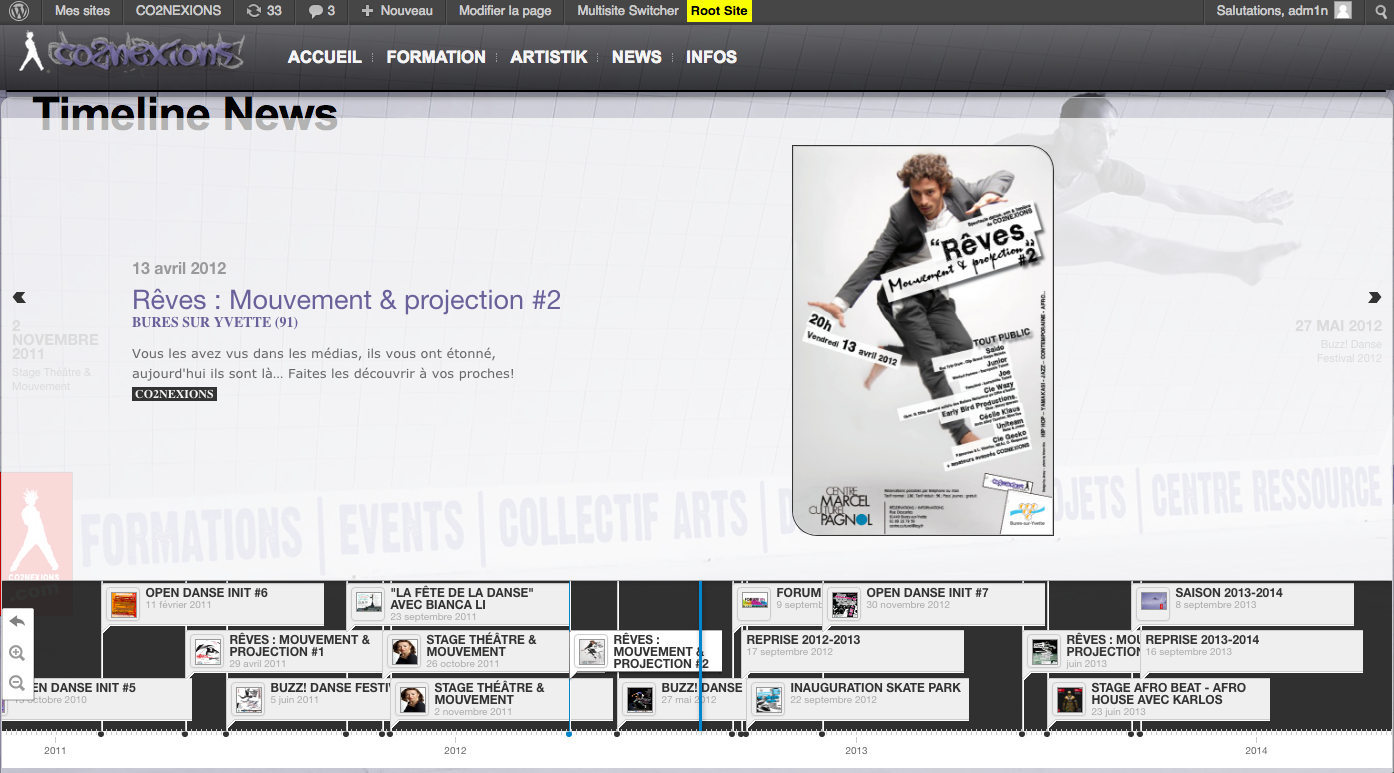Image resolution: width=1394 pixels, height=773 pixels.
Task: Open the 33 pending updates icon
Action: tap(264, 11)
